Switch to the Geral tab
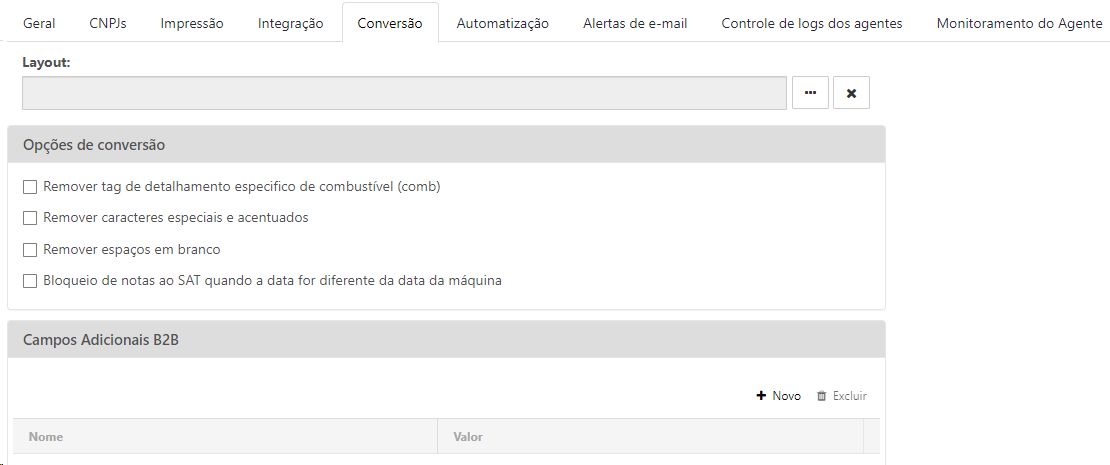This screenshot has width=1110, height=465. pos(39,23)
